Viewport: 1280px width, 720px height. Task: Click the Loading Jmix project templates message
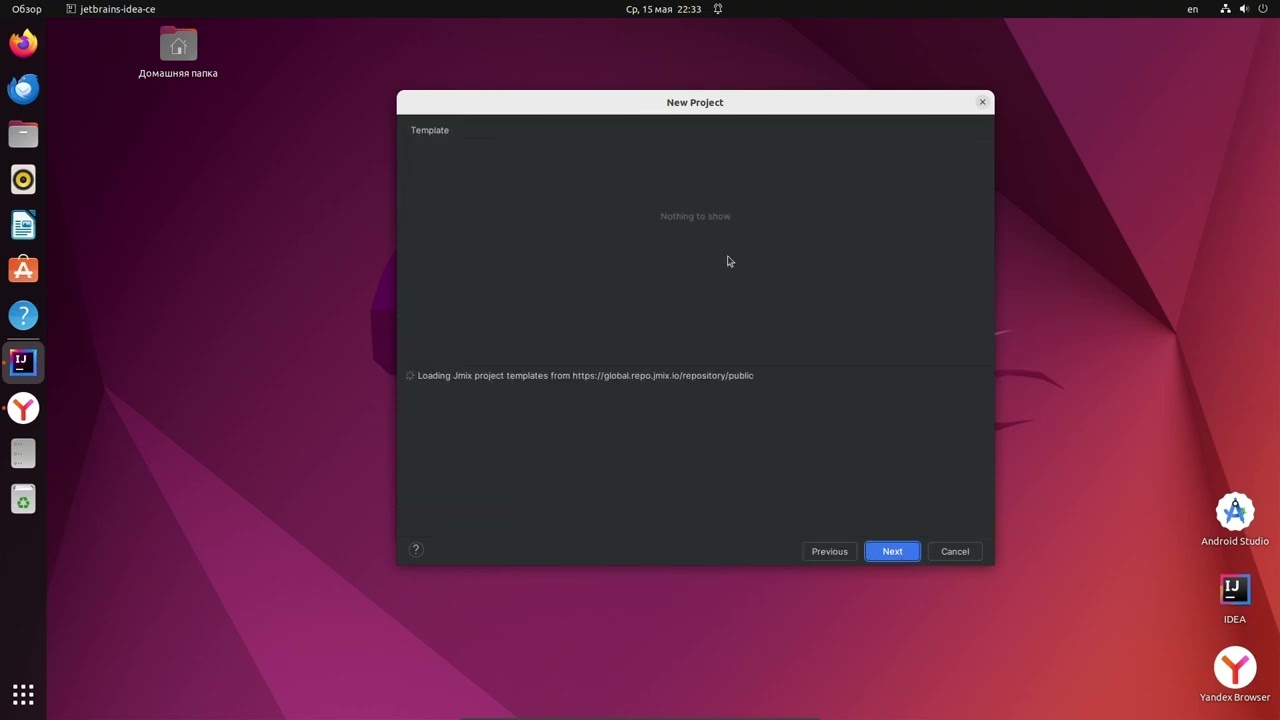(x=585, y=376)
